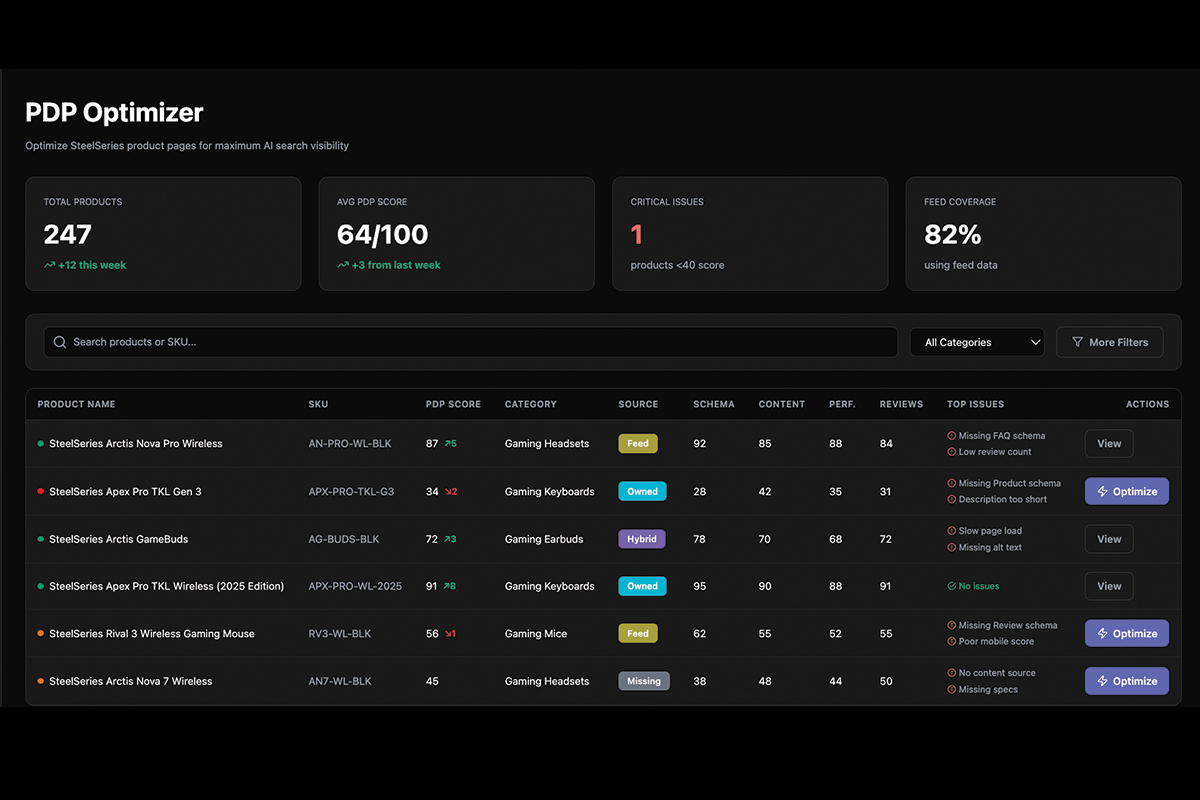Focus the Search products or SKU field
This screenshot has width=1200, height=800.
[x=470, y=342]
